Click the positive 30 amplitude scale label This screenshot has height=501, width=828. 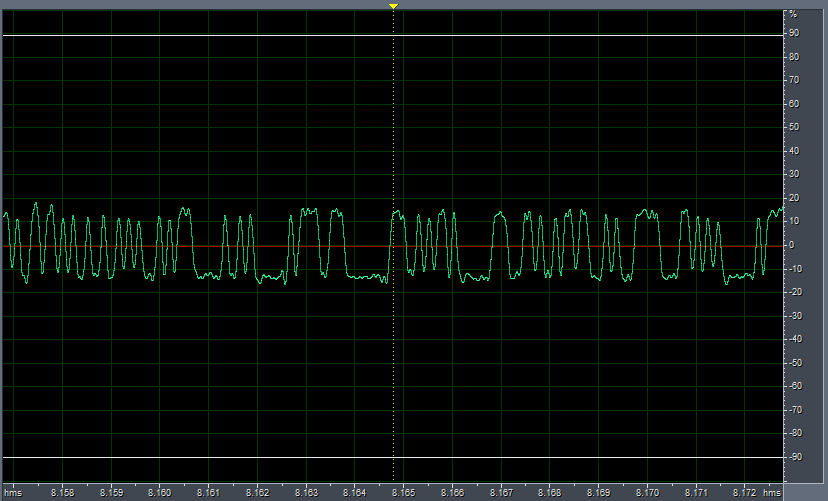pos(794,174)
